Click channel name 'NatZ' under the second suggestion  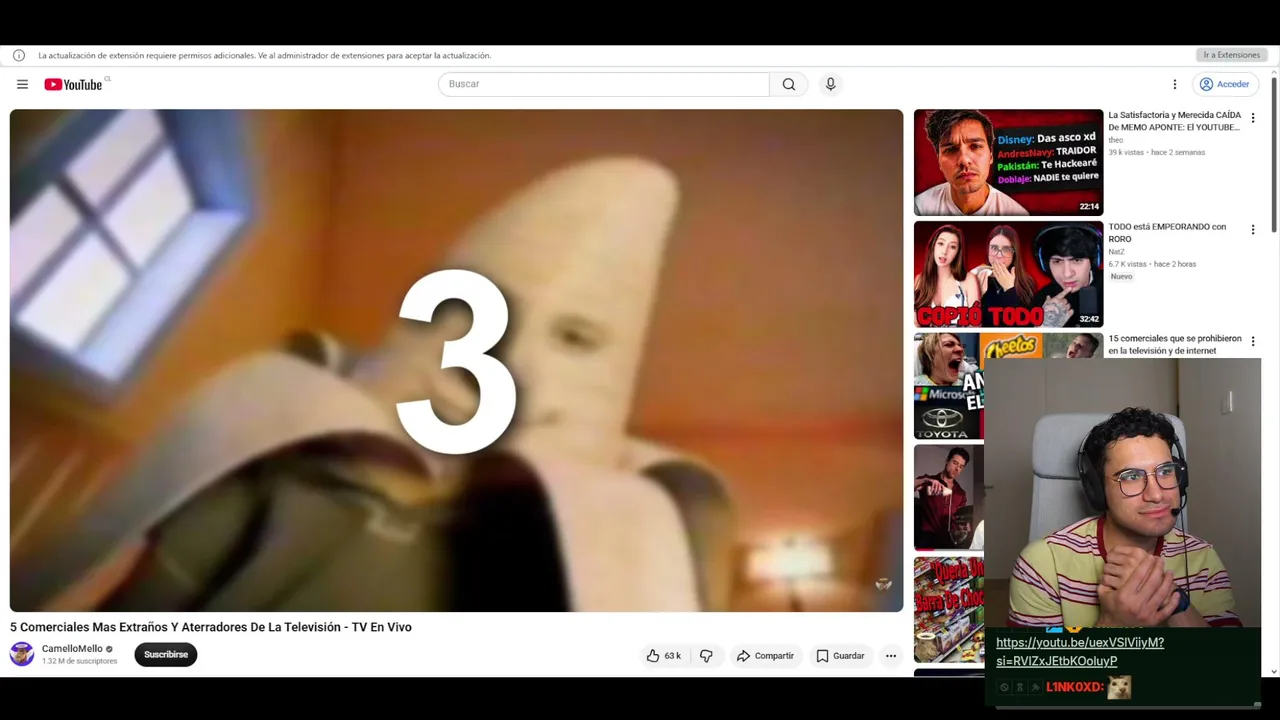(1116, 252)
